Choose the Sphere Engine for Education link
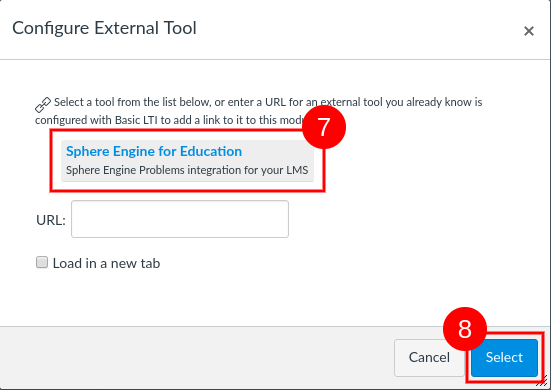The height and width of the screenshot is (390, 551). (x=154, y=151)
